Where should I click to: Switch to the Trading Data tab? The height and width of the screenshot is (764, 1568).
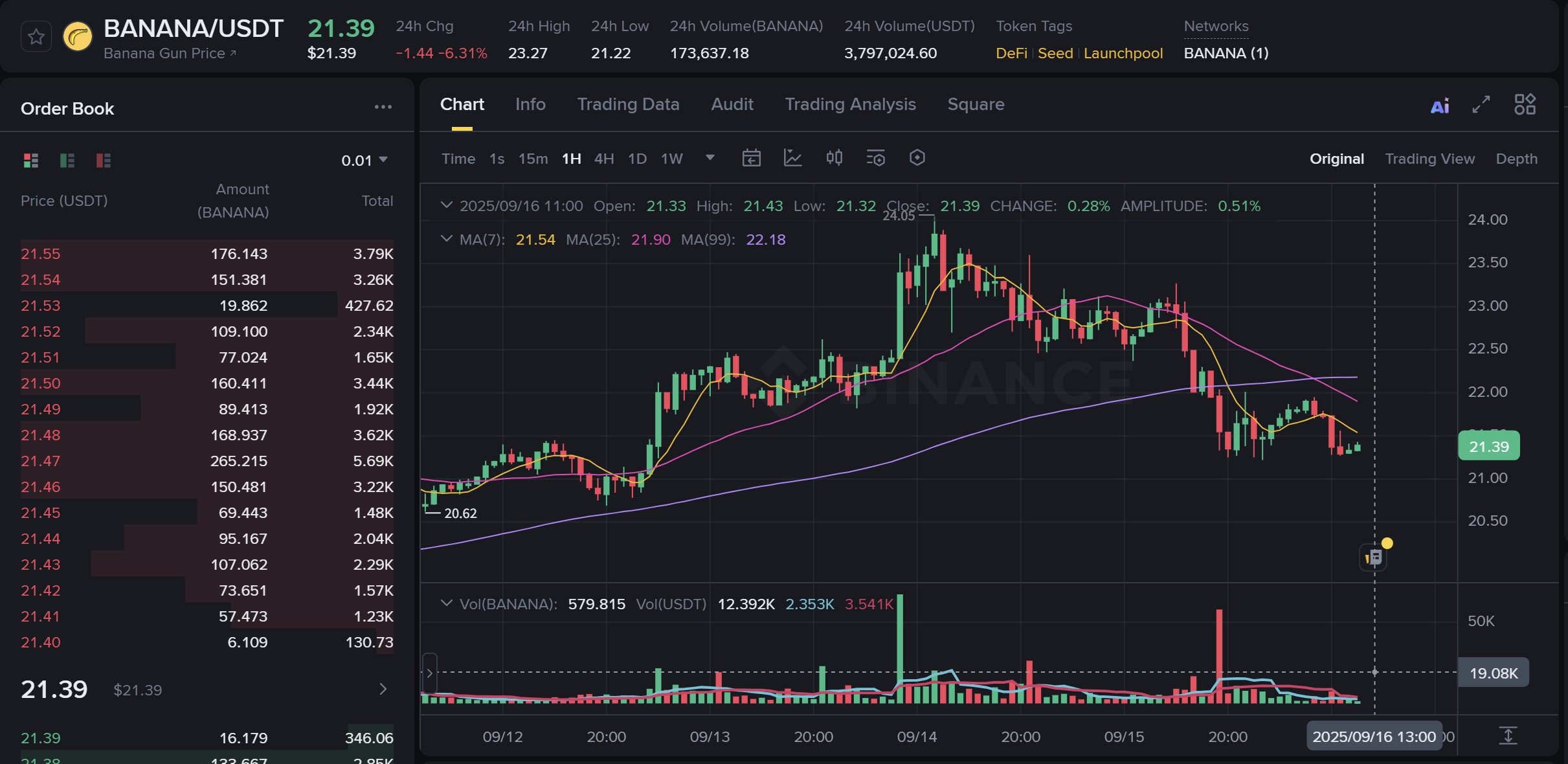(x=628, y=104)
